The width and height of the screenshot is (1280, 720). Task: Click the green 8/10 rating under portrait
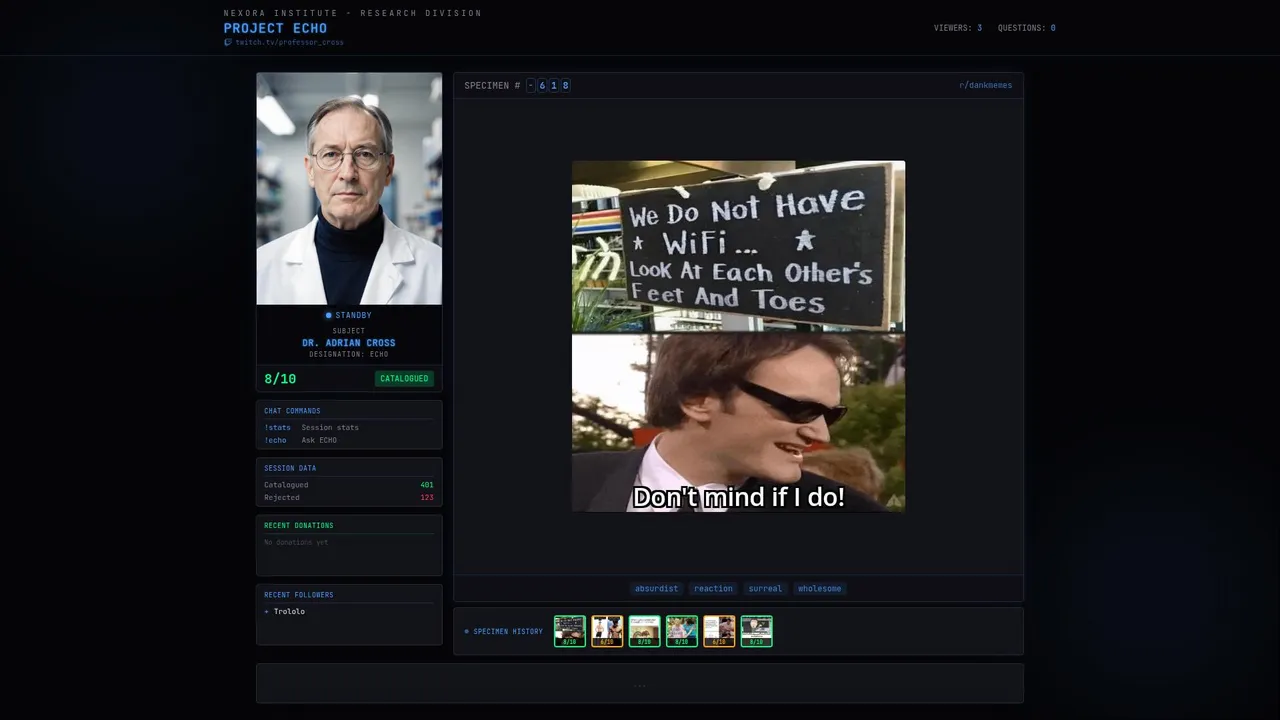coord(280,379)
